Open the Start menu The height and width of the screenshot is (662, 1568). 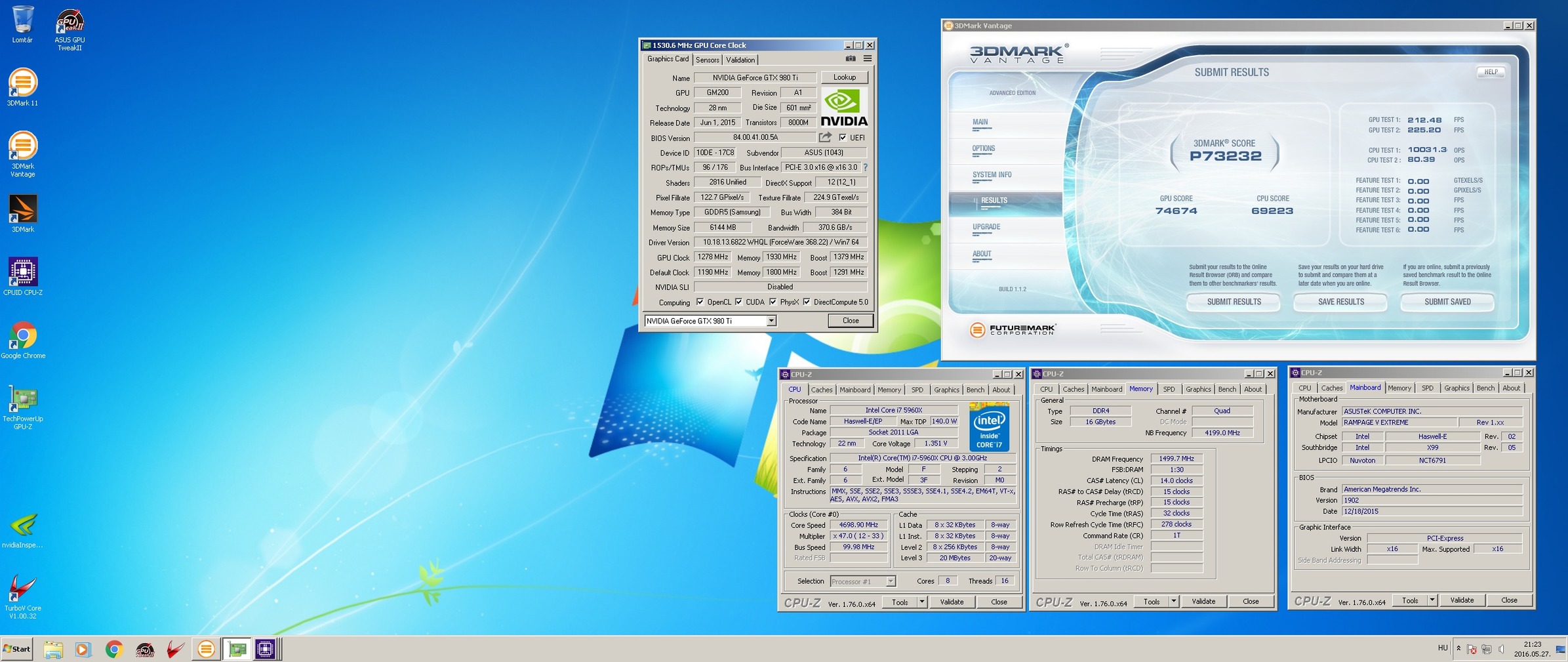(x=17, y=649)
